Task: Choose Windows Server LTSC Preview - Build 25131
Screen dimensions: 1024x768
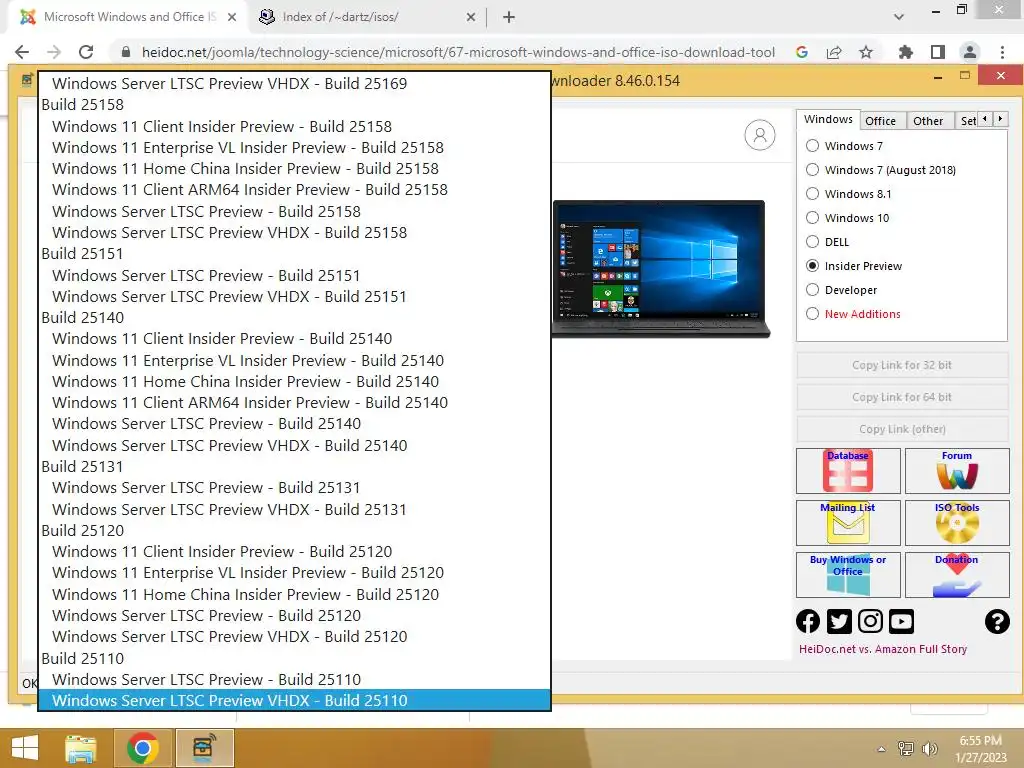Action: 295,488
